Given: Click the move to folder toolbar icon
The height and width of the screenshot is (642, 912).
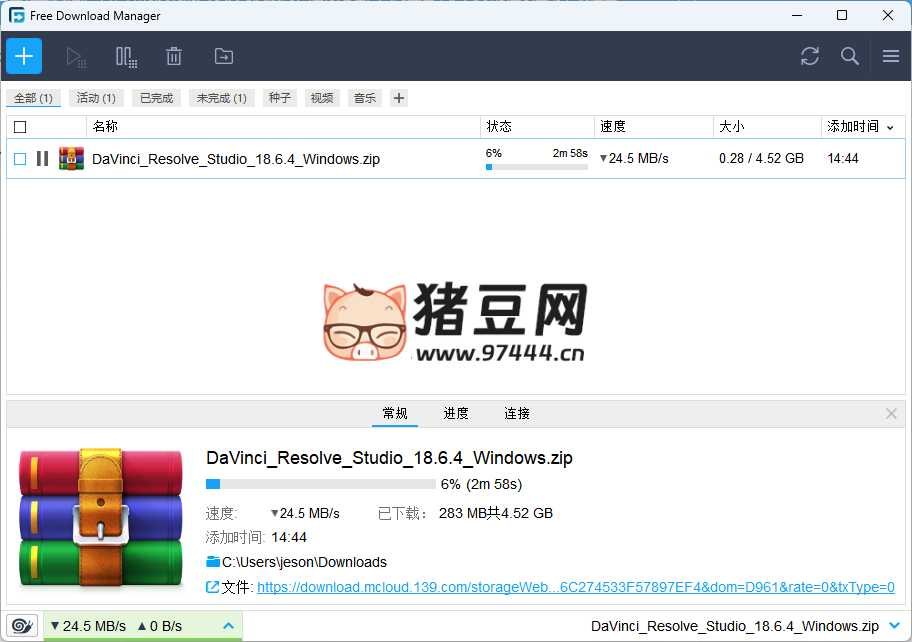Looking at the screenshot, I should coord(223,57).
